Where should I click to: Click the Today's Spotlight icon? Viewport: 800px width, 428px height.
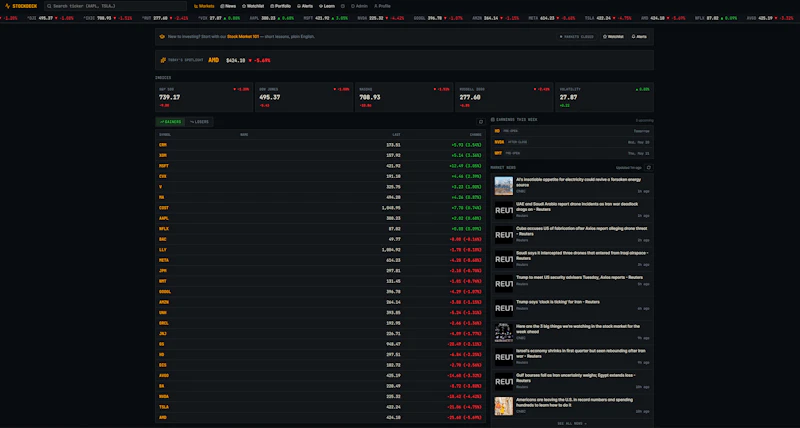[163, 60]
